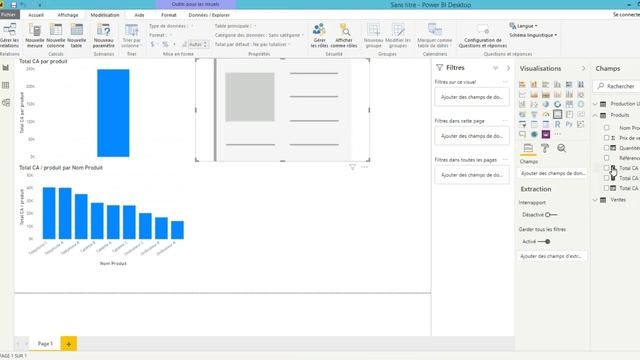Select the R script visual
The image size is (640, 360).
click(558, 124)
